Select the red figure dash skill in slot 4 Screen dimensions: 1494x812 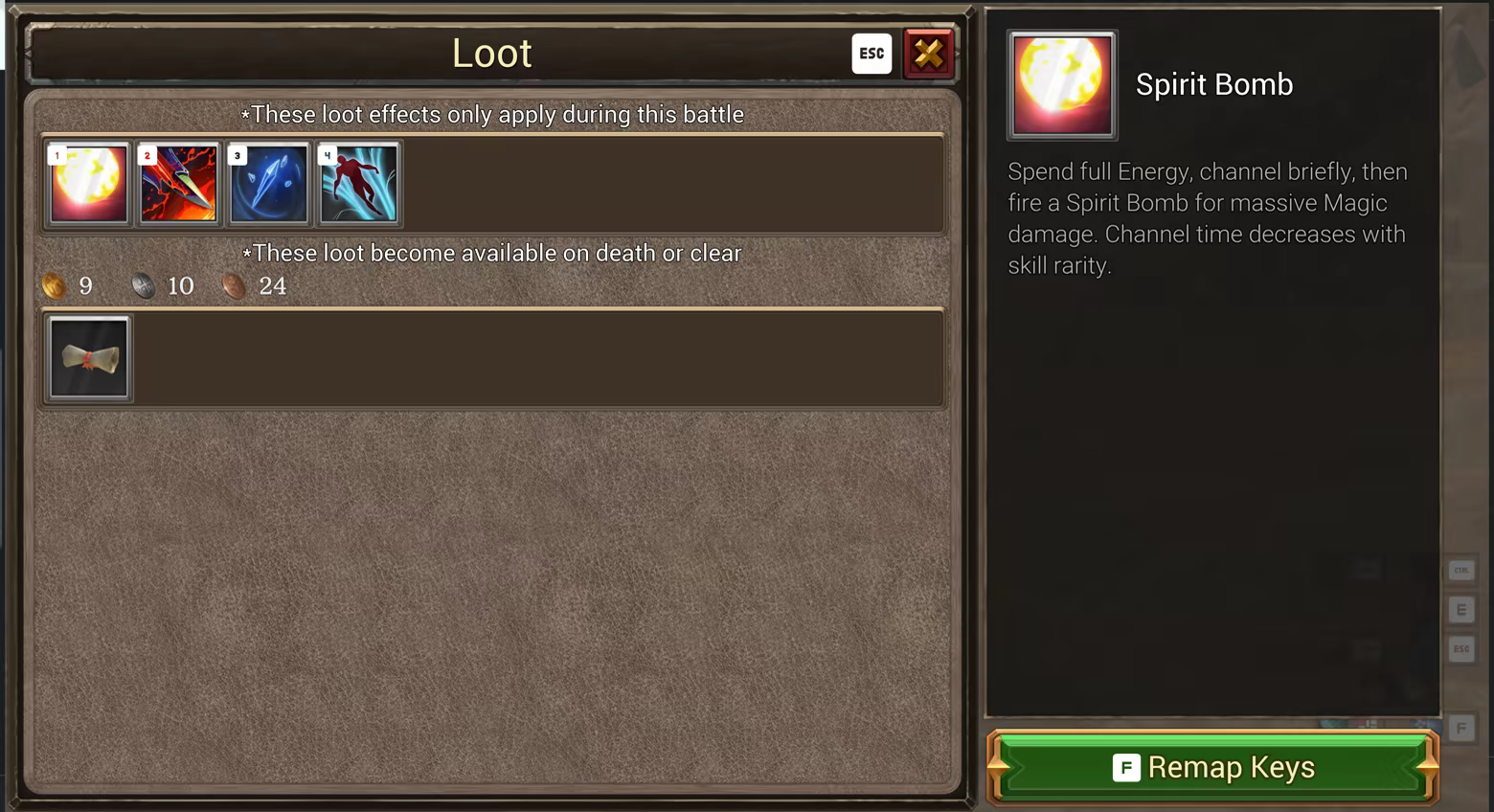click(358, 184)
